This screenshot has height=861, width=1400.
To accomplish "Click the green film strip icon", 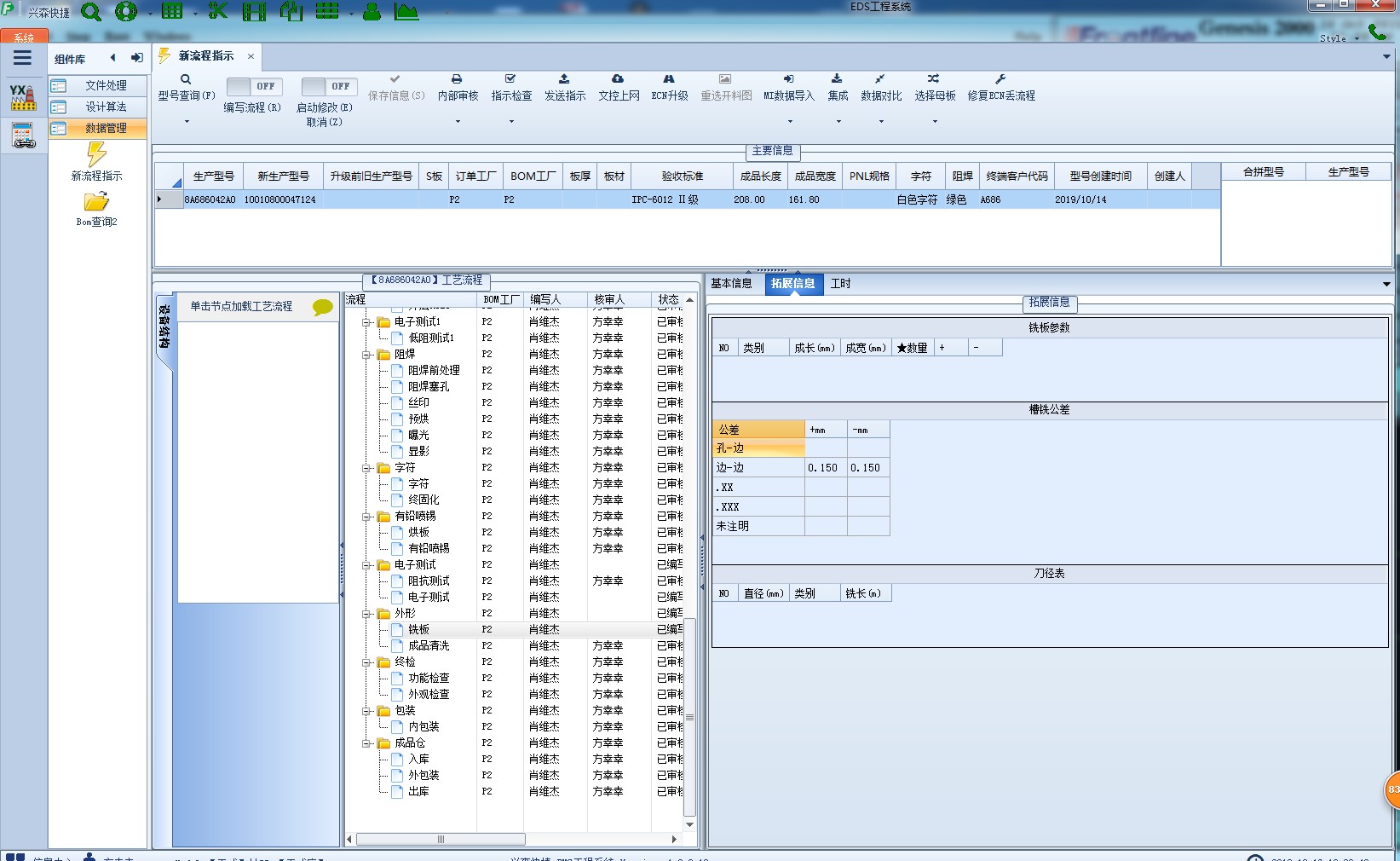I will coord(254,12).
